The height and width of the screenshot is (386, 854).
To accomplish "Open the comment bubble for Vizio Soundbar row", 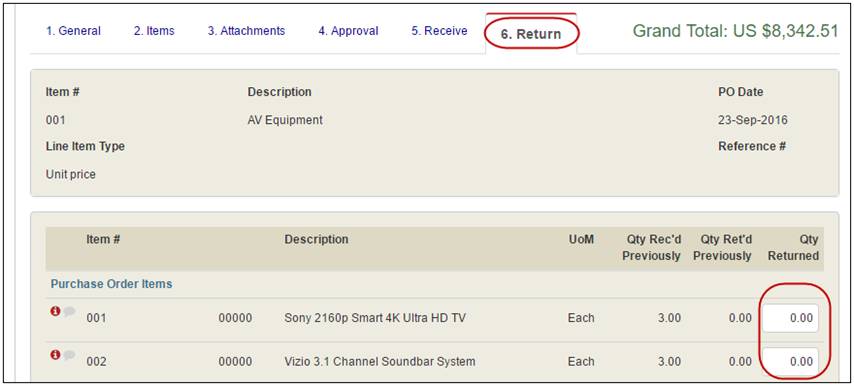I will pos(69,356).
